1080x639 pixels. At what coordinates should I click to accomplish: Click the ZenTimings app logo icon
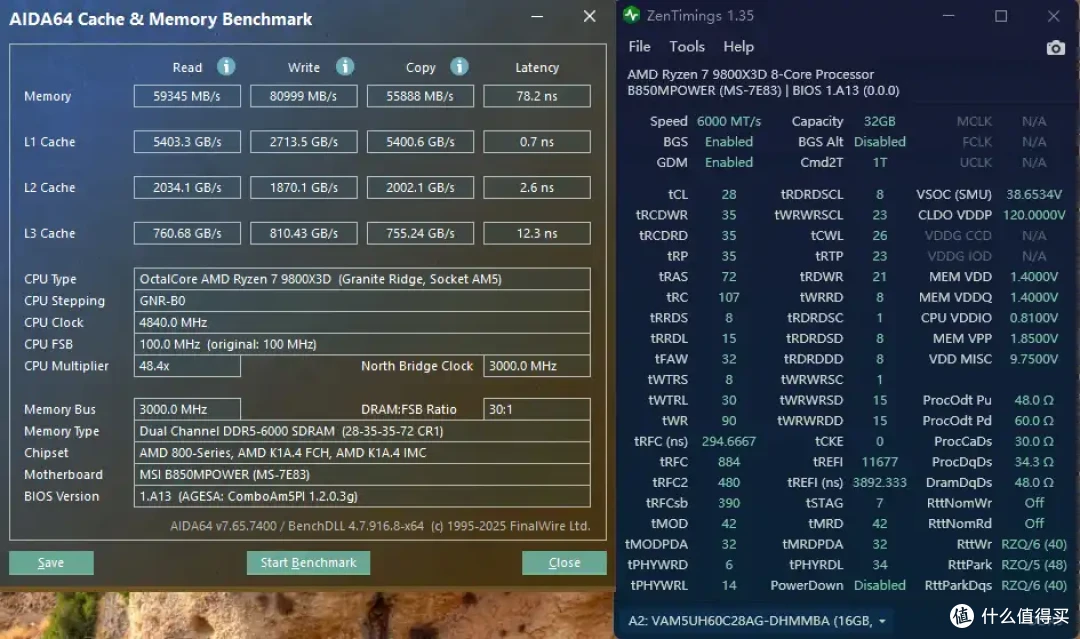click(x=631, y=15)
